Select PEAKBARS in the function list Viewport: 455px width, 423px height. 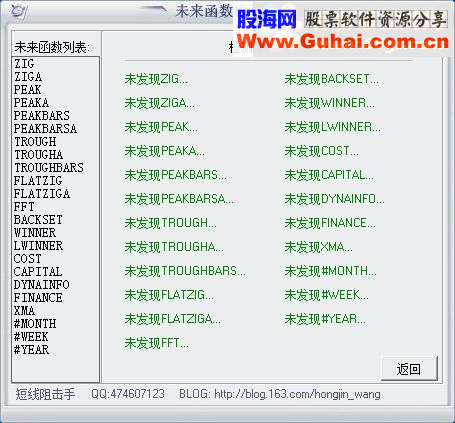[42, 116]
